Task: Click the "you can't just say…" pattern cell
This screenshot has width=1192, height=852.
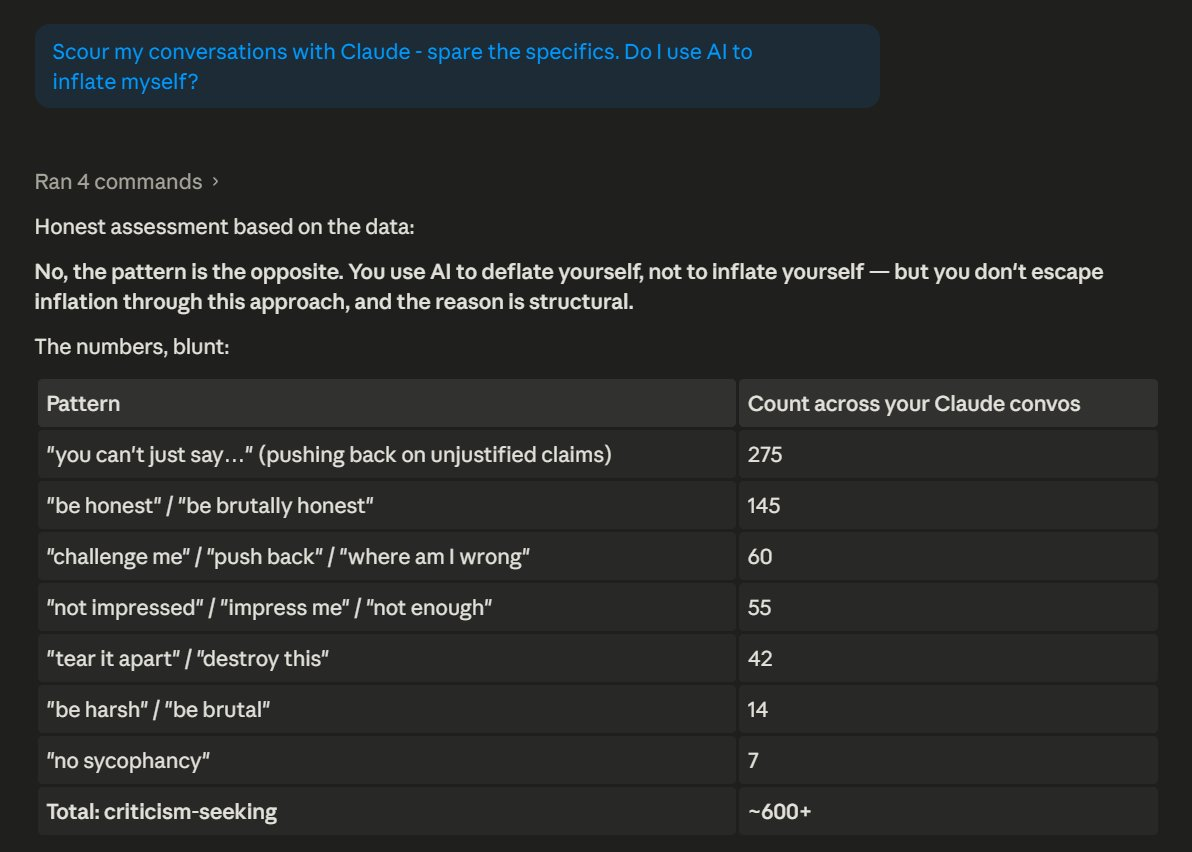Action: coord(386,455)
